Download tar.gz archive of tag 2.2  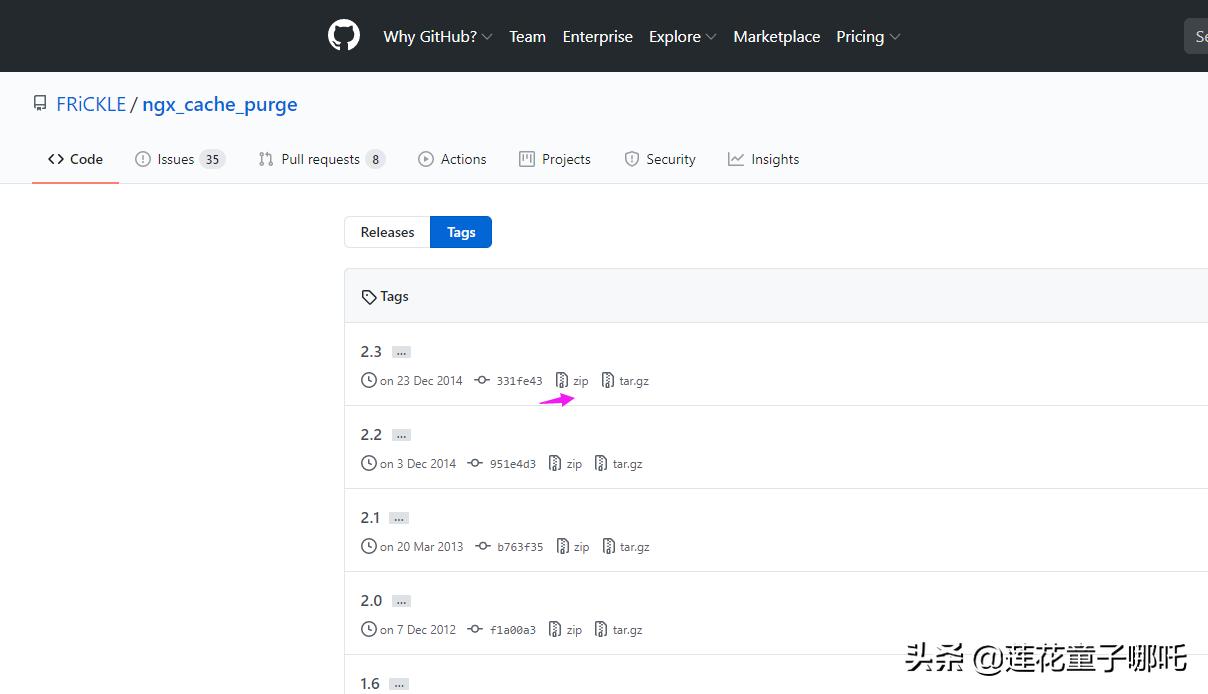click(x=626, y=463)
